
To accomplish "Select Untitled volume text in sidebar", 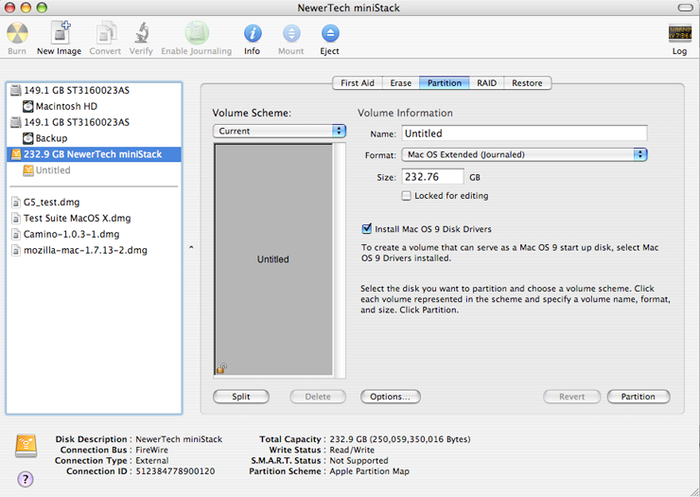I will 53,170.
